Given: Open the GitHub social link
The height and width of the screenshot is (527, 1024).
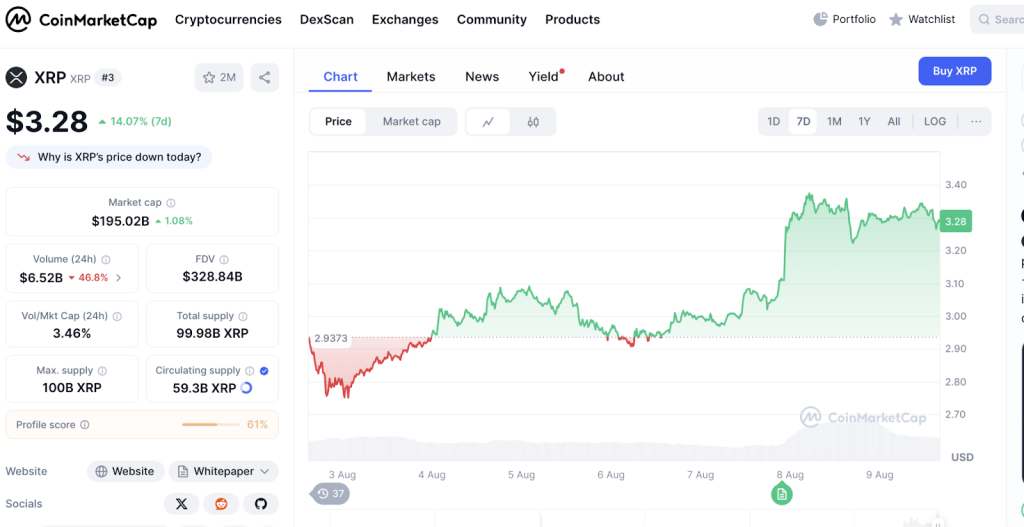Looking at the screenshot, I should (x=260, y=504).
